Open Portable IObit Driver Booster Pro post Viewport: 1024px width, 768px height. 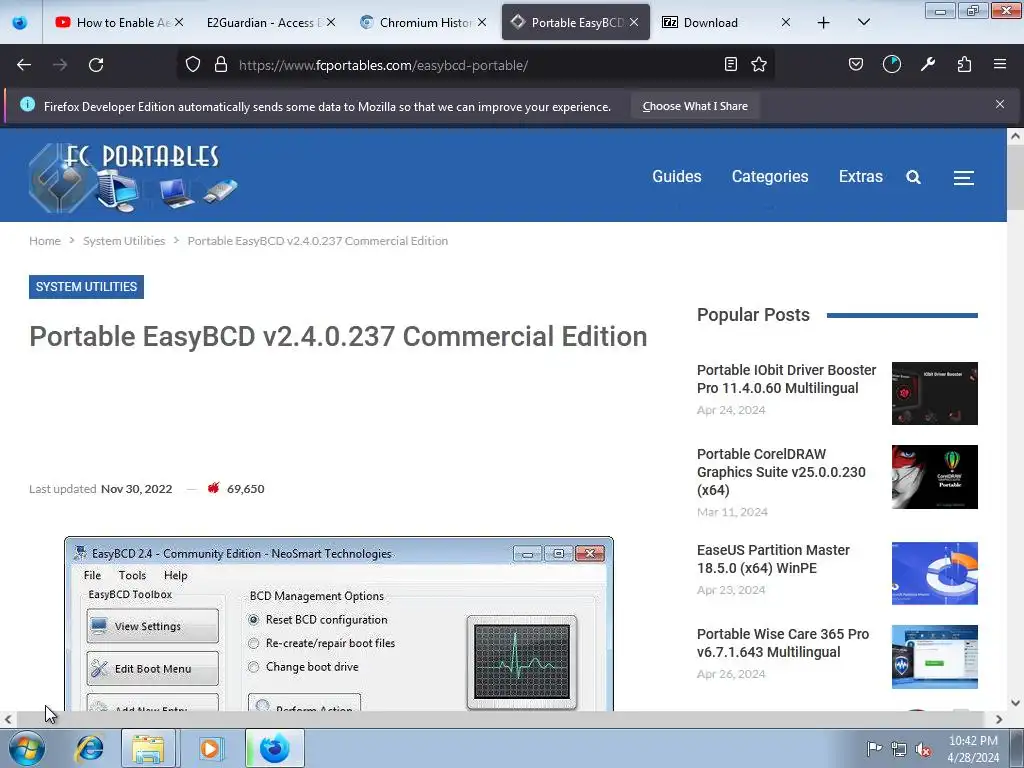(x=786, y=379)
